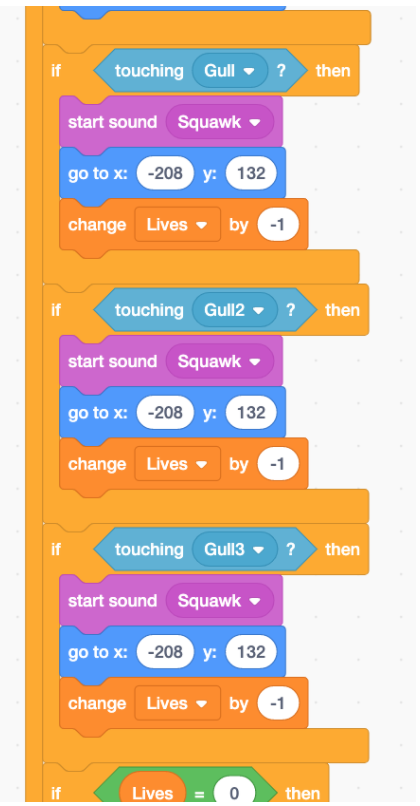Edit y value 132 in Gull block

point(251,173)
